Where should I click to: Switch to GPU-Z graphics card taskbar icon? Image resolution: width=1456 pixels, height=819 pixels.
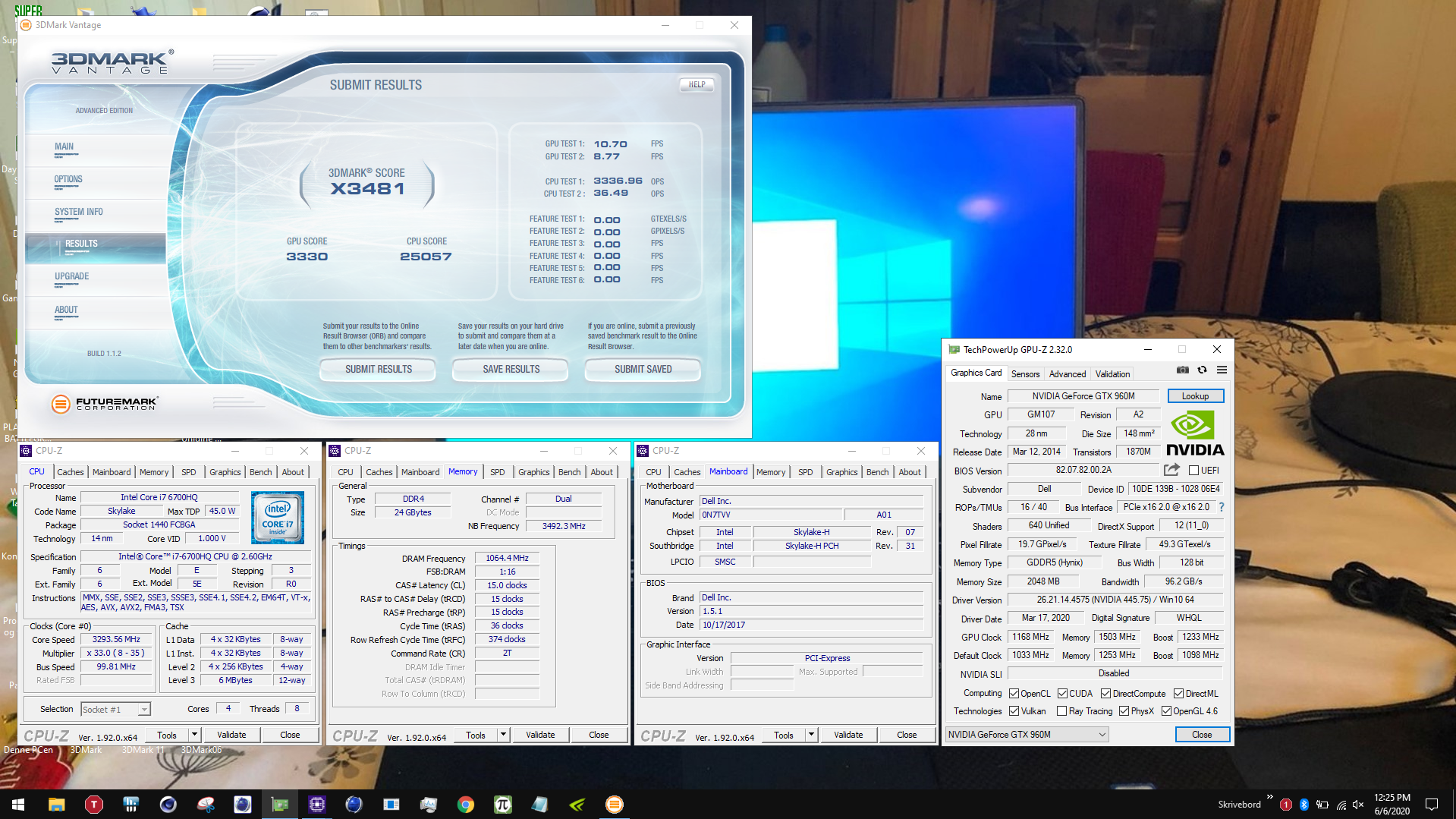tap(280, 805)
